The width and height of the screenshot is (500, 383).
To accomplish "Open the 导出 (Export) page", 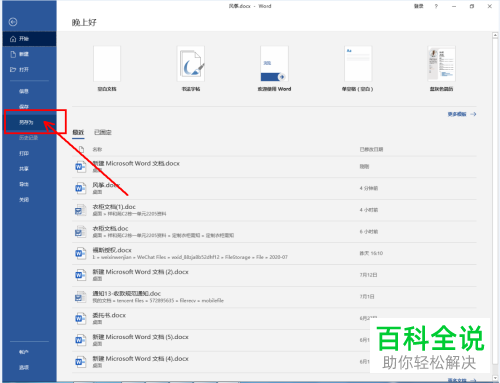I will 29,184.
